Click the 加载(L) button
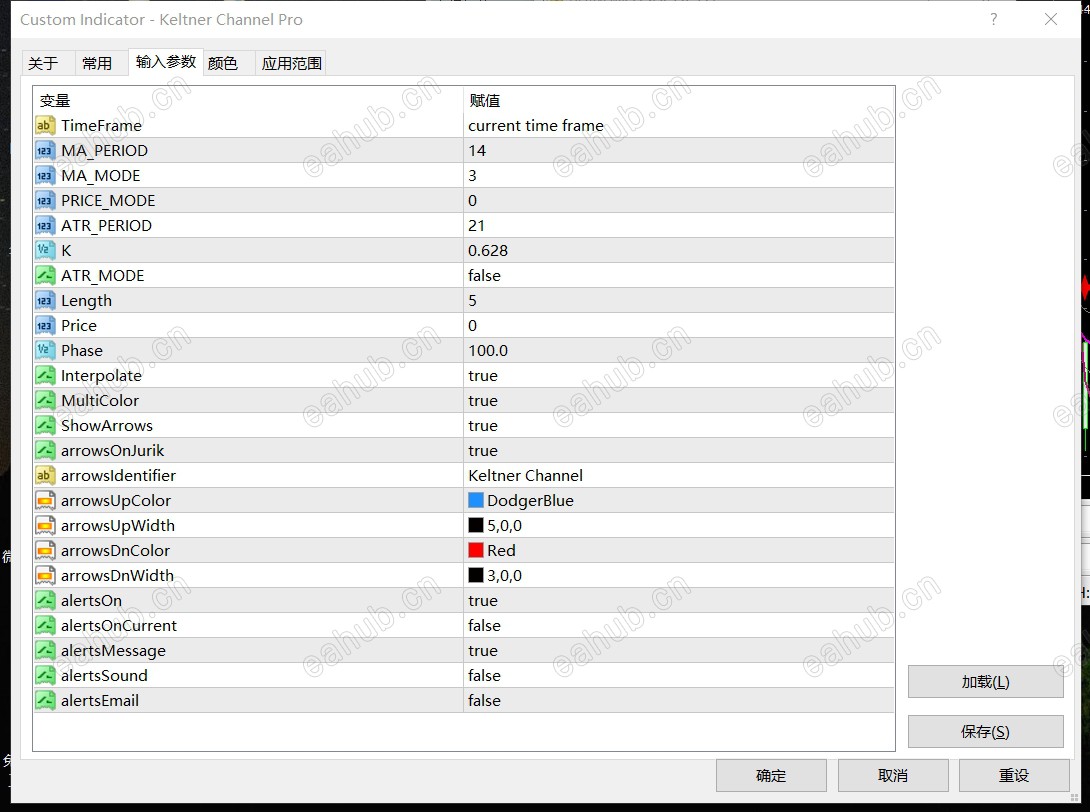The width and height of the screenshot is (1090, 812). pos(985,682)
